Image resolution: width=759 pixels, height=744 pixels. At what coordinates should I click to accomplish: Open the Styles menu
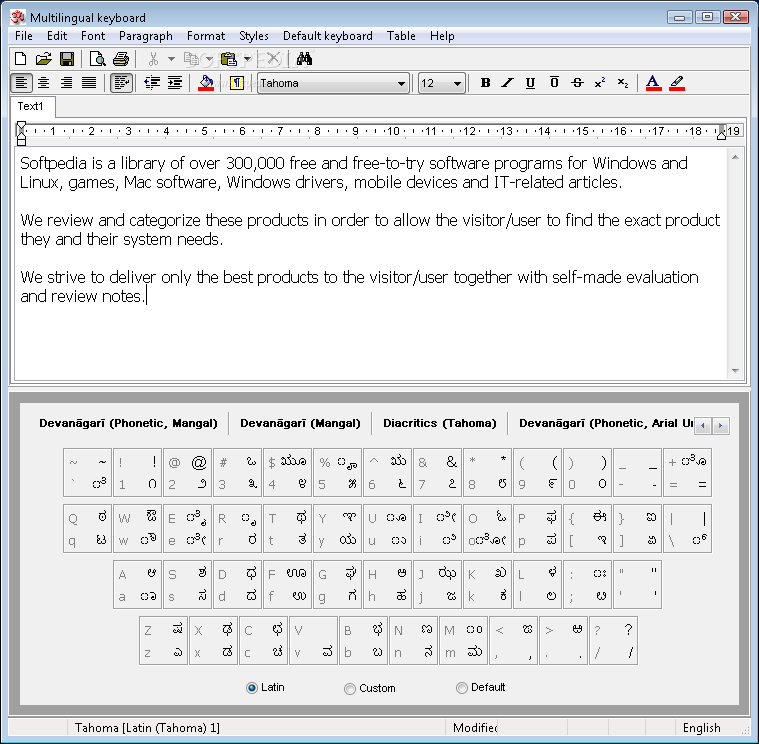[254, 36]
